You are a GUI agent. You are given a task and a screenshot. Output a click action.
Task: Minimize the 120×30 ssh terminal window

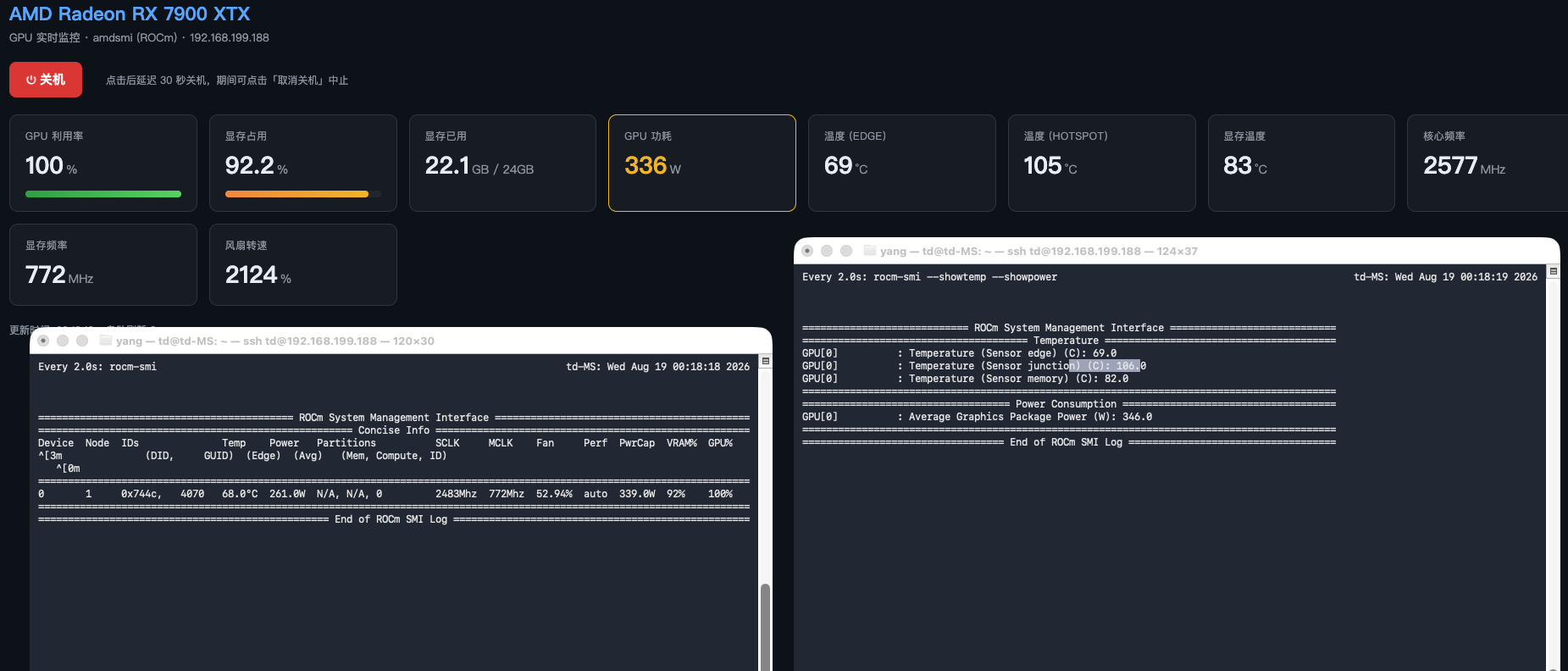tap(63, 341)
